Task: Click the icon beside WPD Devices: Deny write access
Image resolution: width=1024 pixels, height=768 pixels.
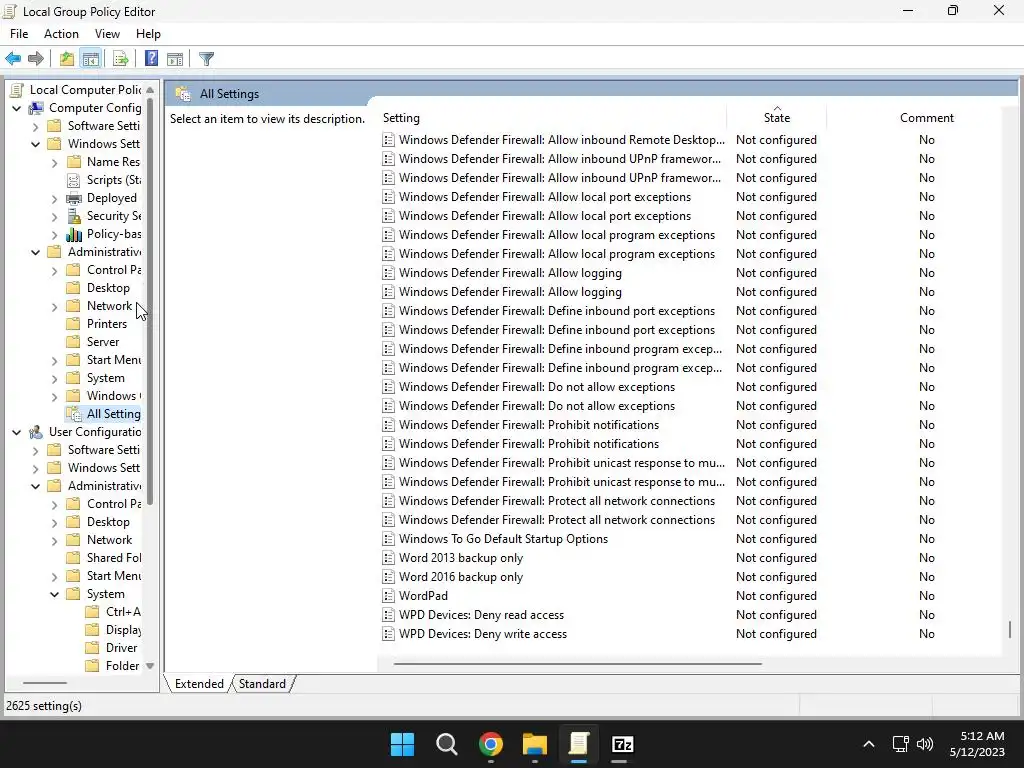Action: (x=389, y=633)
